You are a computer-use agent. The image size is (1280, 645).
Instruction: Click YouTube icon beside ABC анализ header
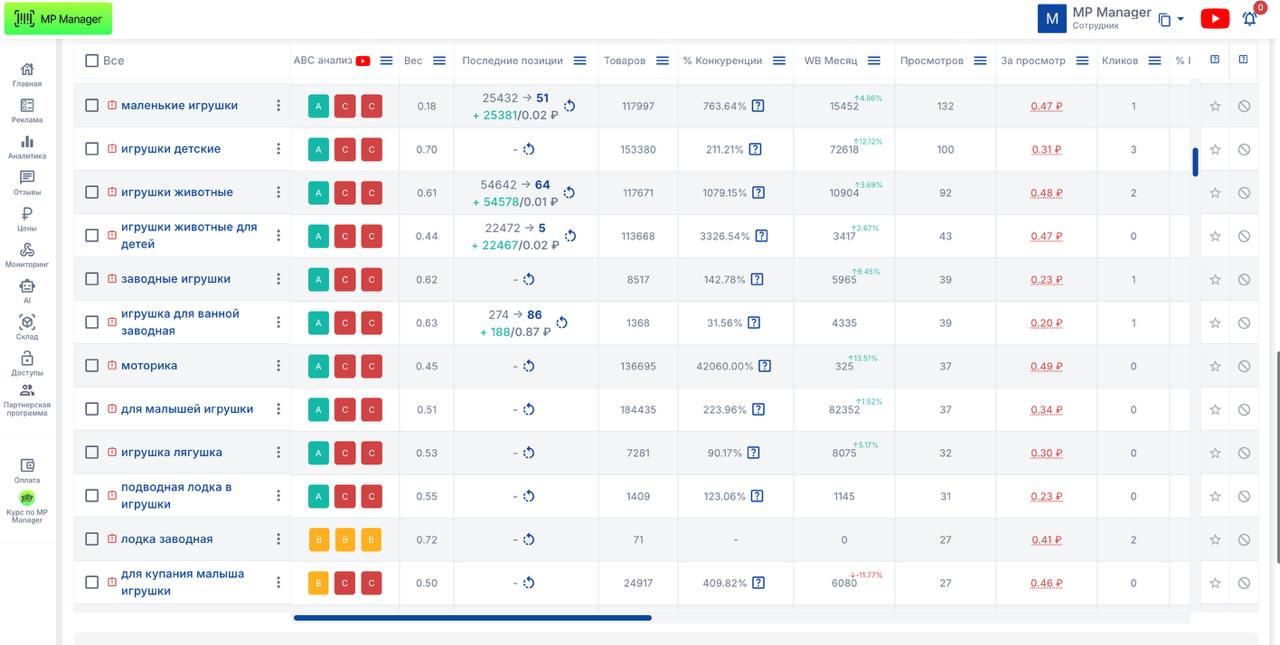(x=363, y=61)
